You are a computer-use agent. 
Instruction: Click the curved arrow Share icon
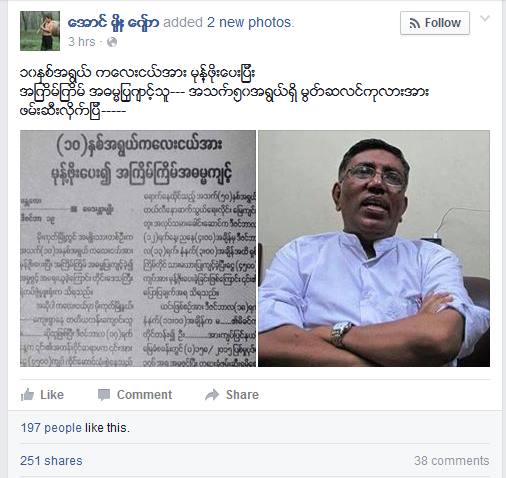[212, 395]
